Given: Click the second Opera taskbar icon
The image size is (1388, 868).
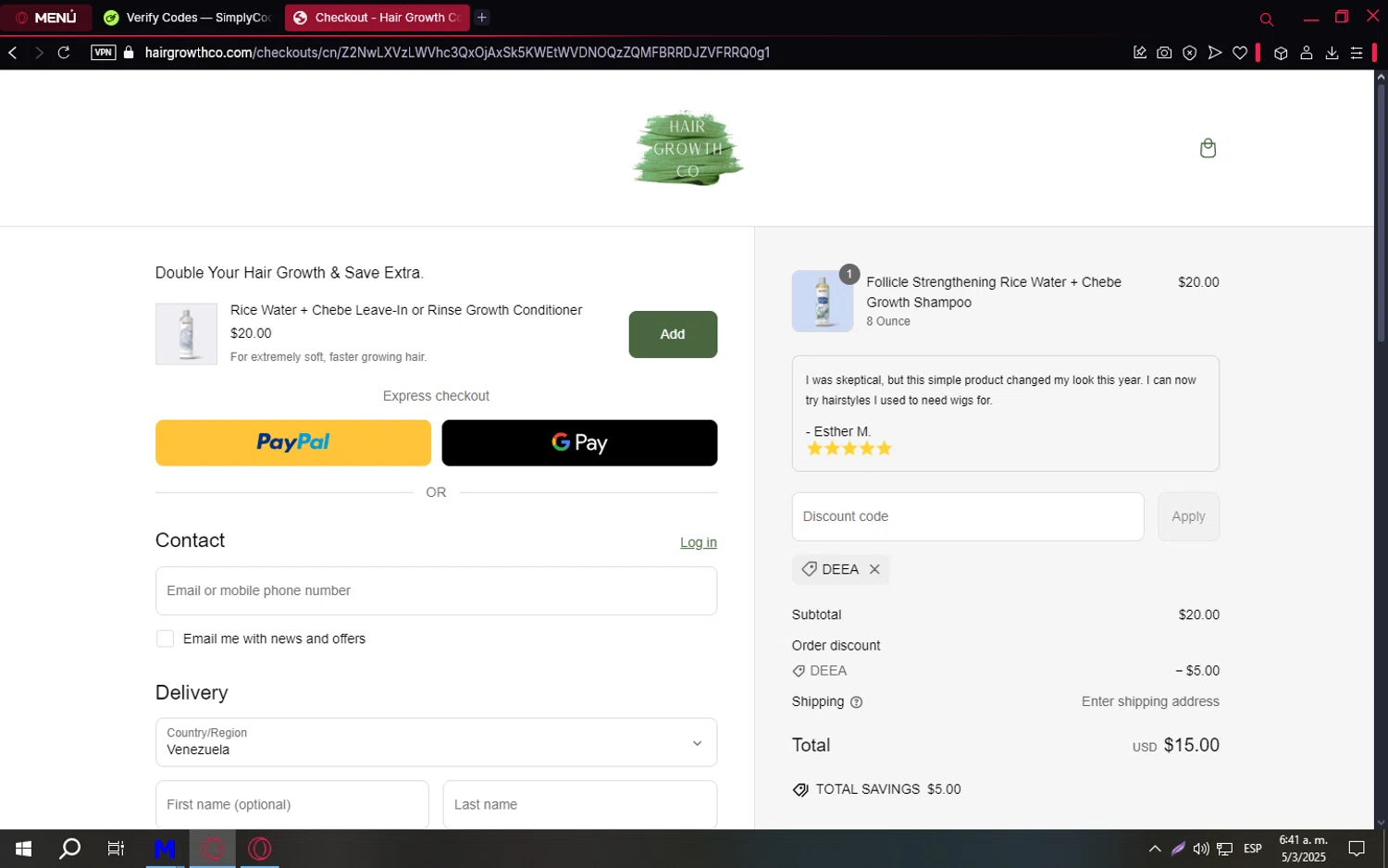Looking at the screenshot, I should coord(260,849).
